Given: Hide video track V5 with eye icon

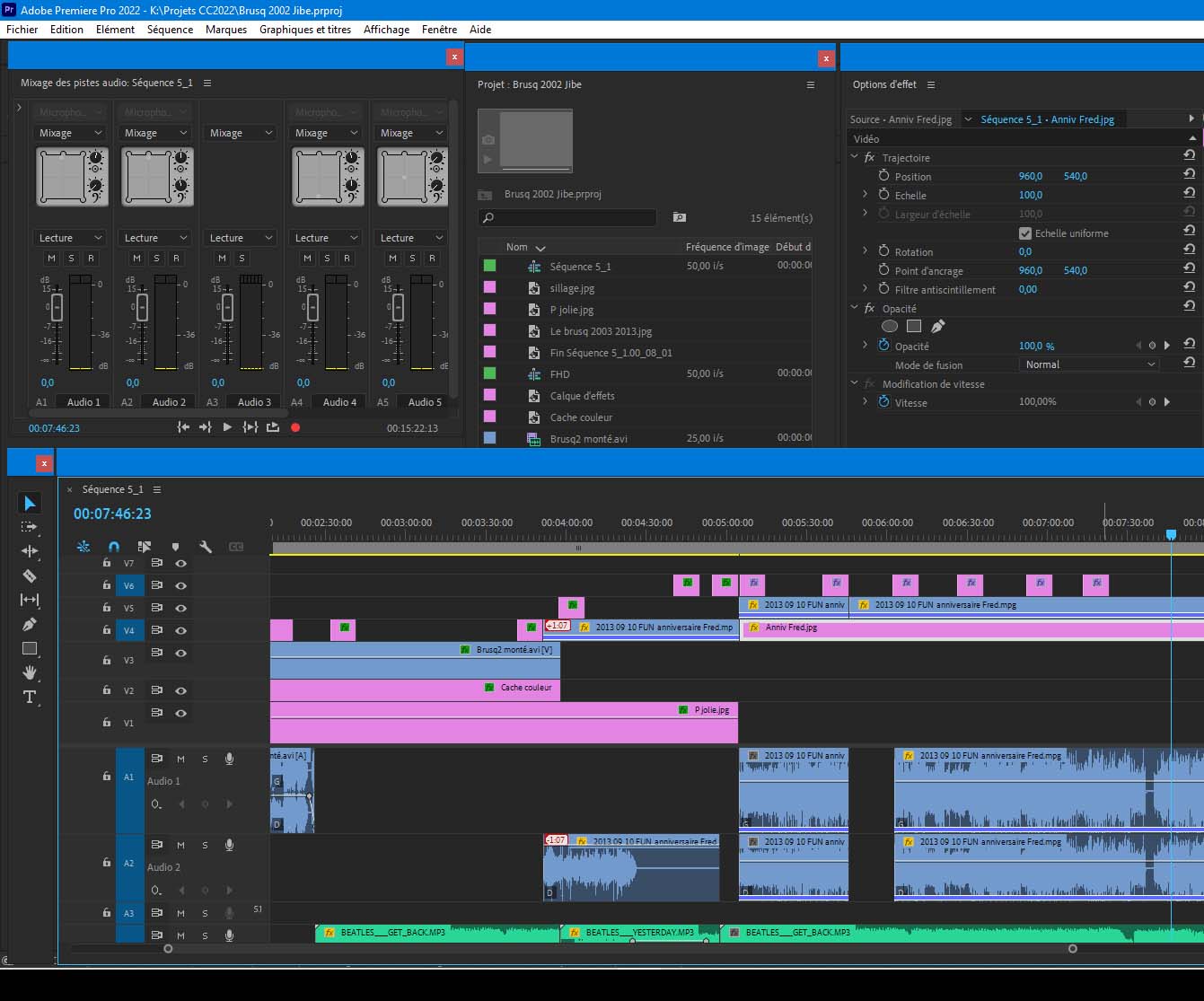Looking at the screenshot, I should tap(180, 608).
